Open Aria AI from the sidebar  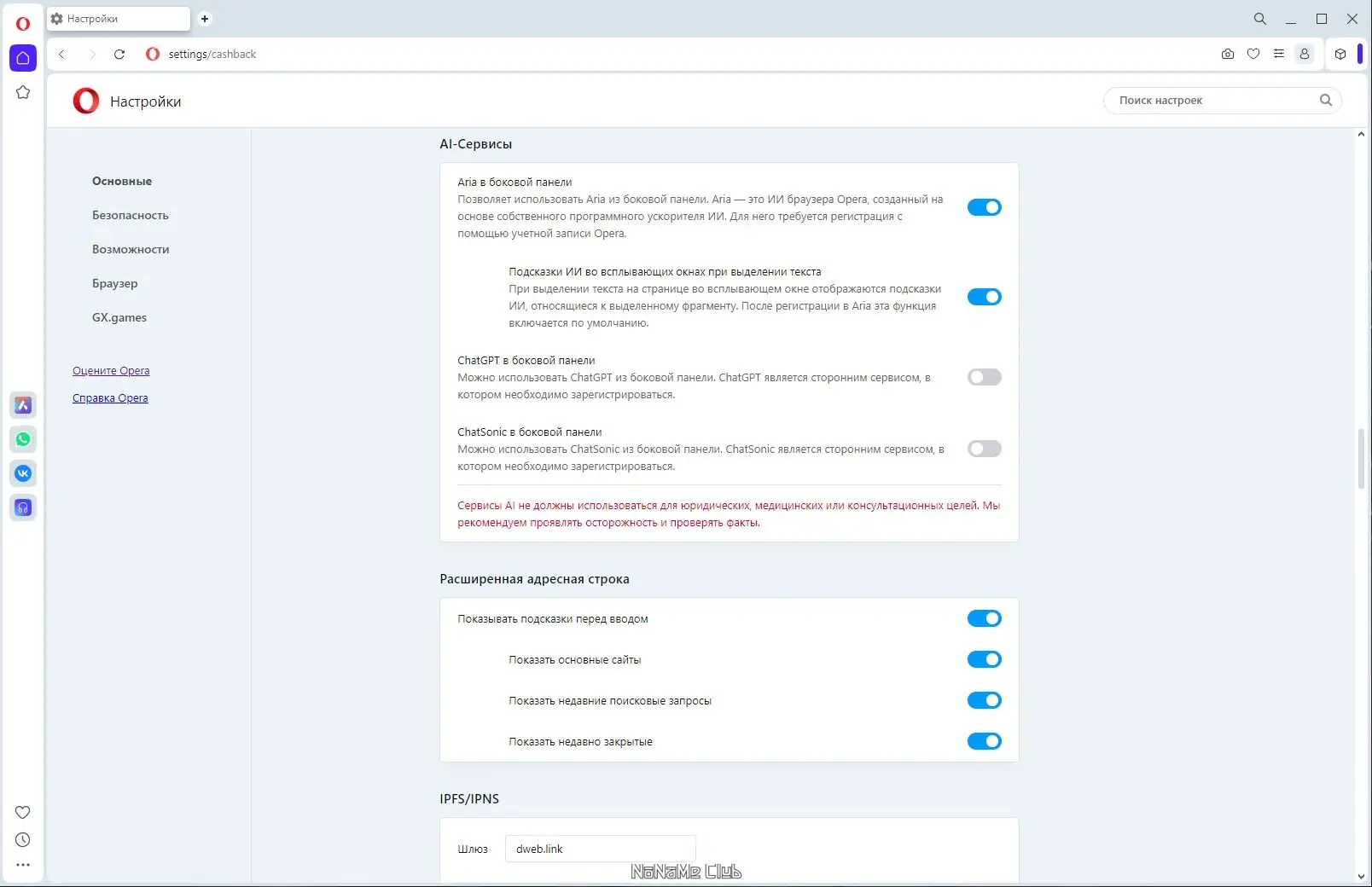click(23, 405)
